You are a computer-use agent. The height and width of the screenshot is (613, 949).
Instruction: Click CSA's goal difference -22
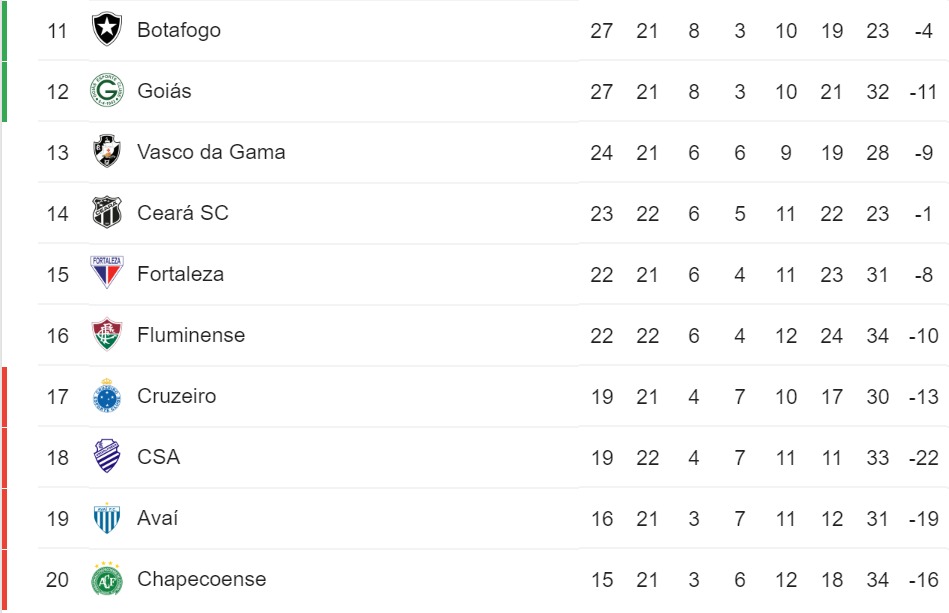click(924, 457)
